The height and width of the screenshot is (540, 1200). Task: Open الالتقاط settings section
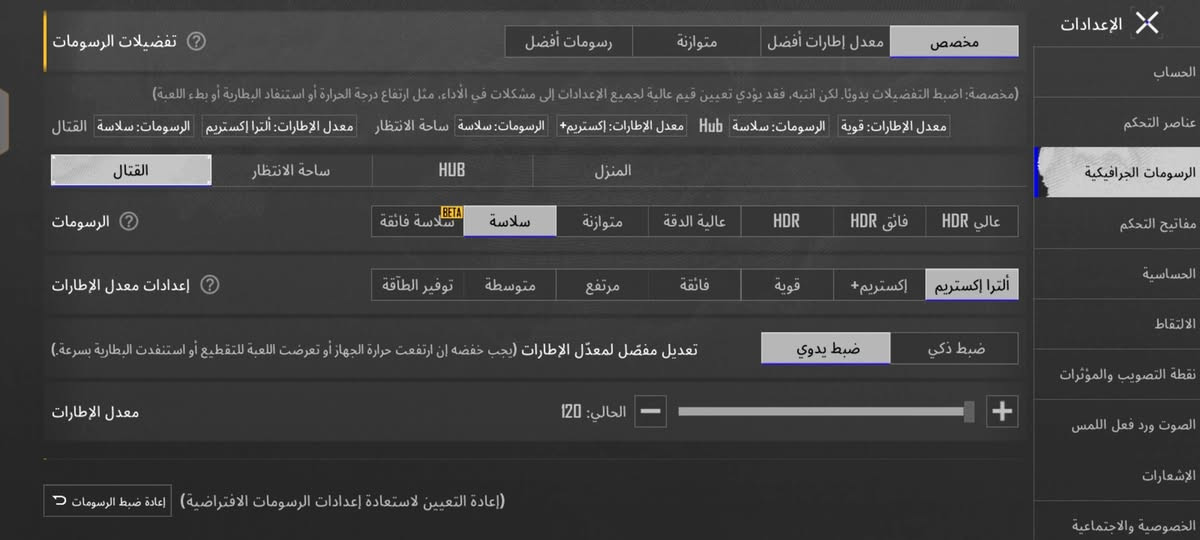(1116, 324)
